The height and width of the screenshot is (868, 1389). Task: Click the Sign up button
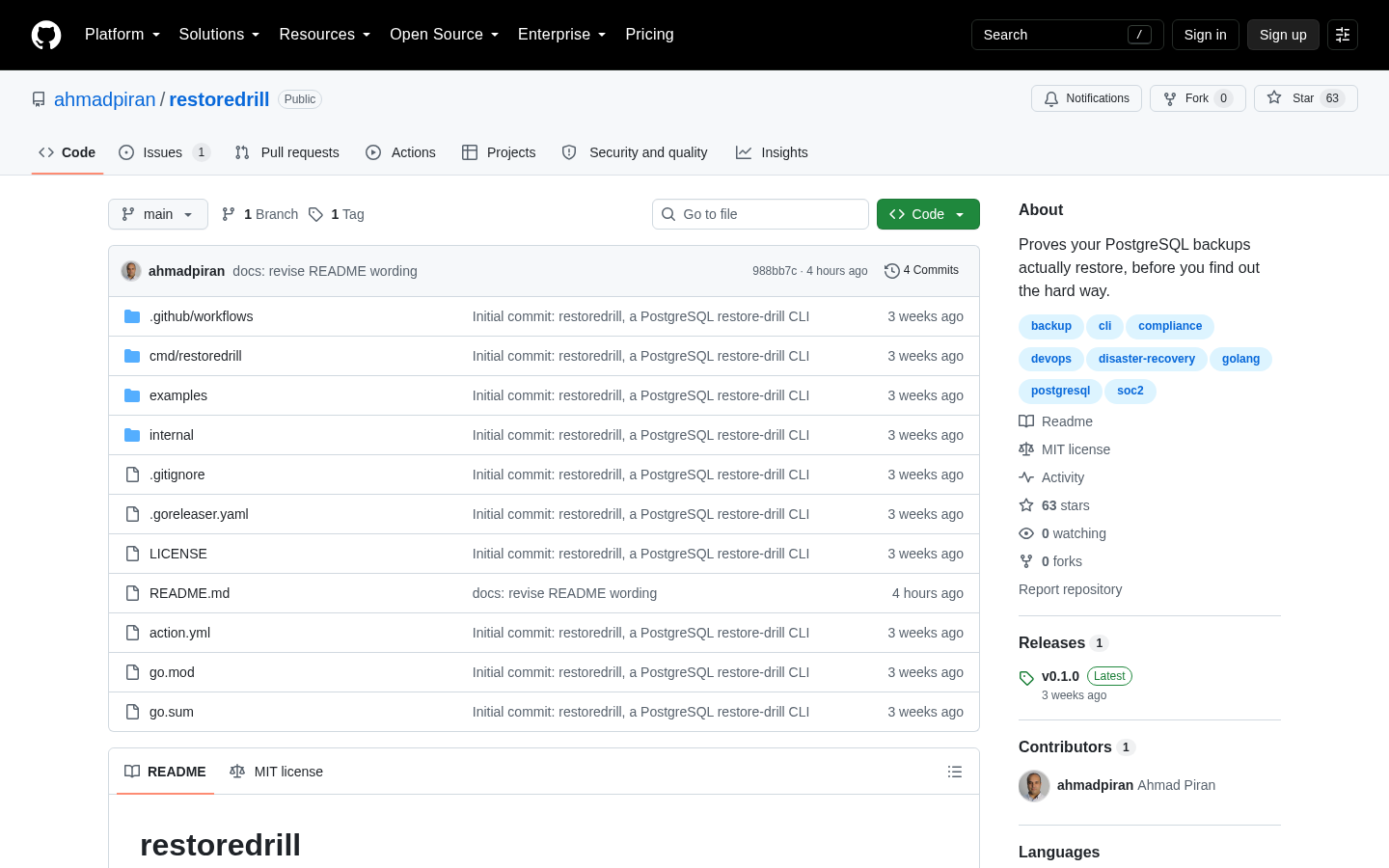pyautogui.click(x=1283, y=35)
